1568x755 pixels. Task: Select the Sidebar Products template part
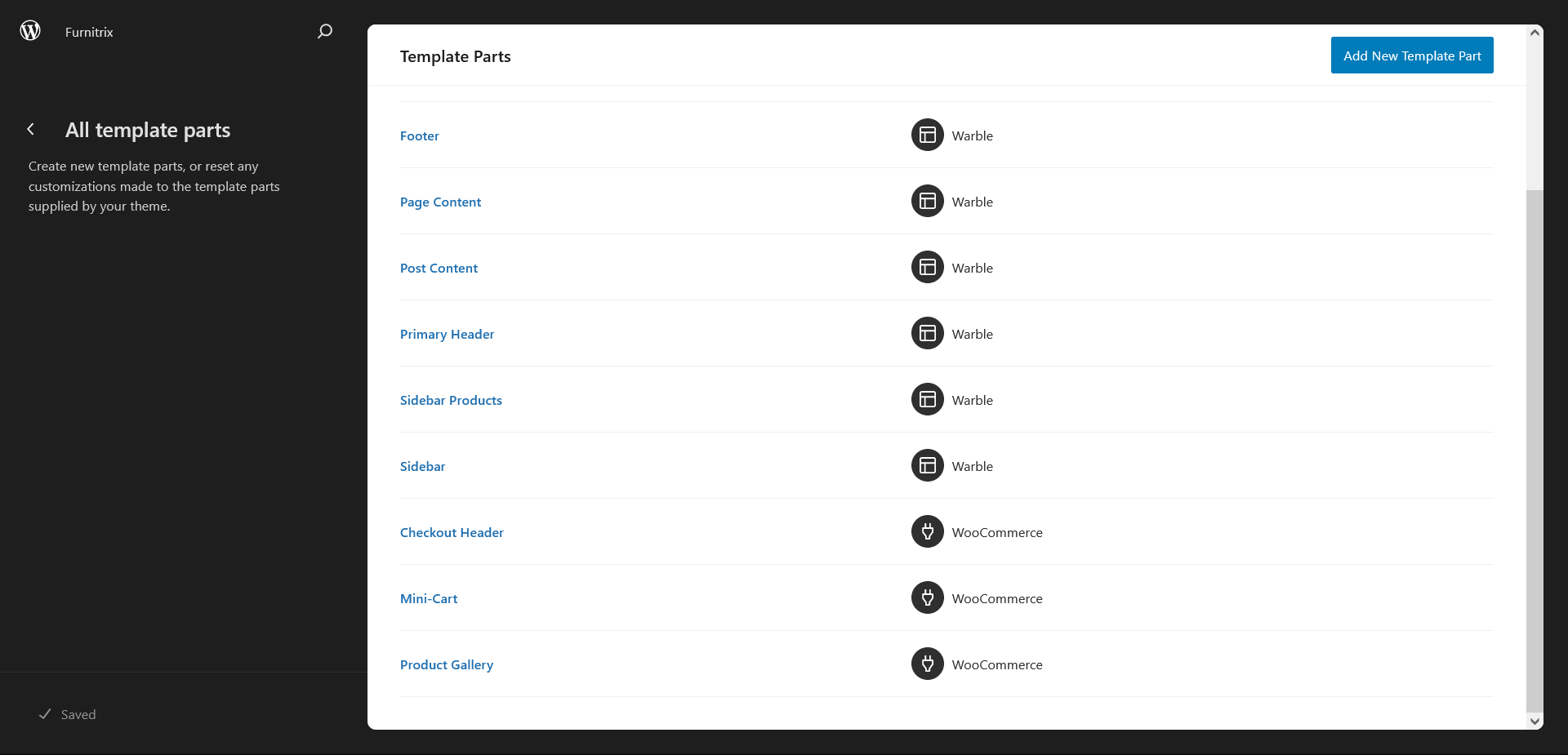coord(451,401)
